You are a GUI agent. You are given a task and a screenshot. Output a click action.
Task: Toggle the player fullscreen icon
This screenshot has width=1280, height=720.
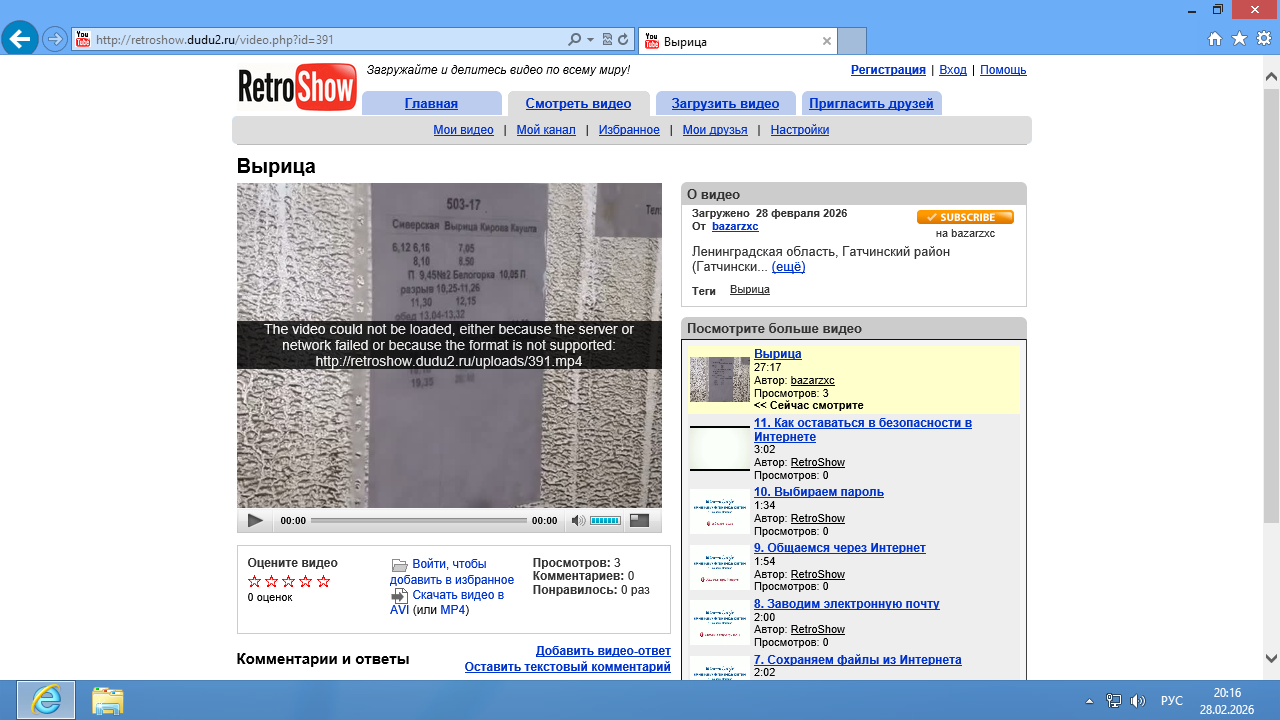(x=639, y=521)
